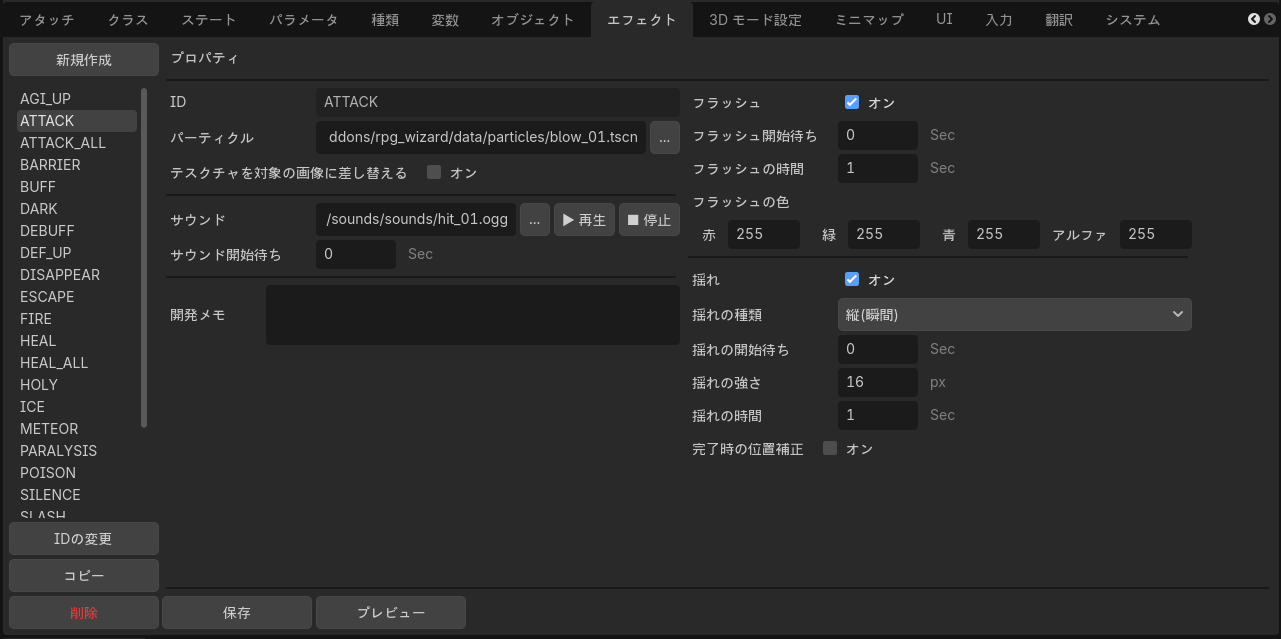Switch to the 変数 tab
The width and height of the screenshot is (1281, 639).
click(445, 20)
